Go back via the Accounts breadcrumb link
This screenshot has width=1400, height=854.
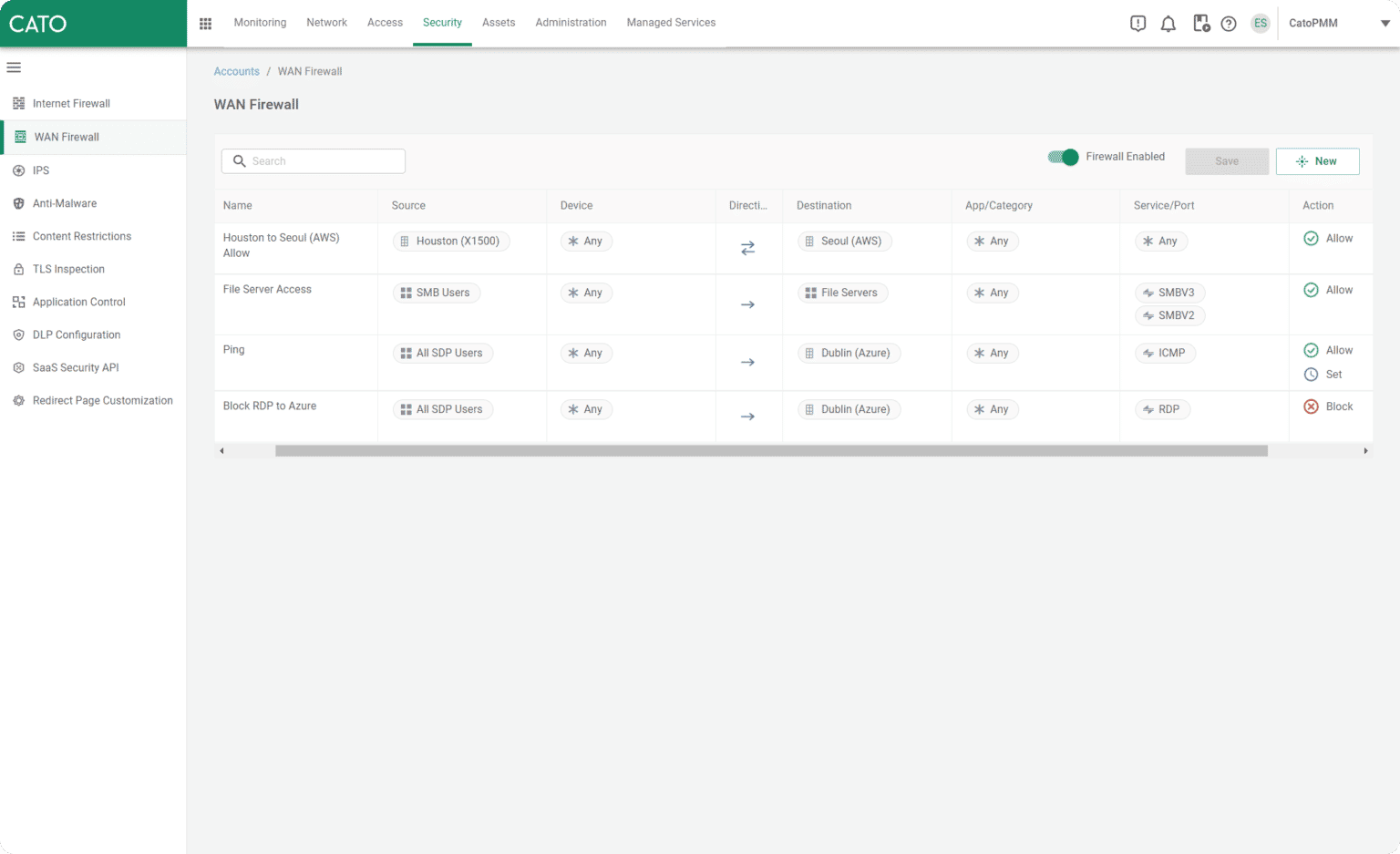(236, 71)
